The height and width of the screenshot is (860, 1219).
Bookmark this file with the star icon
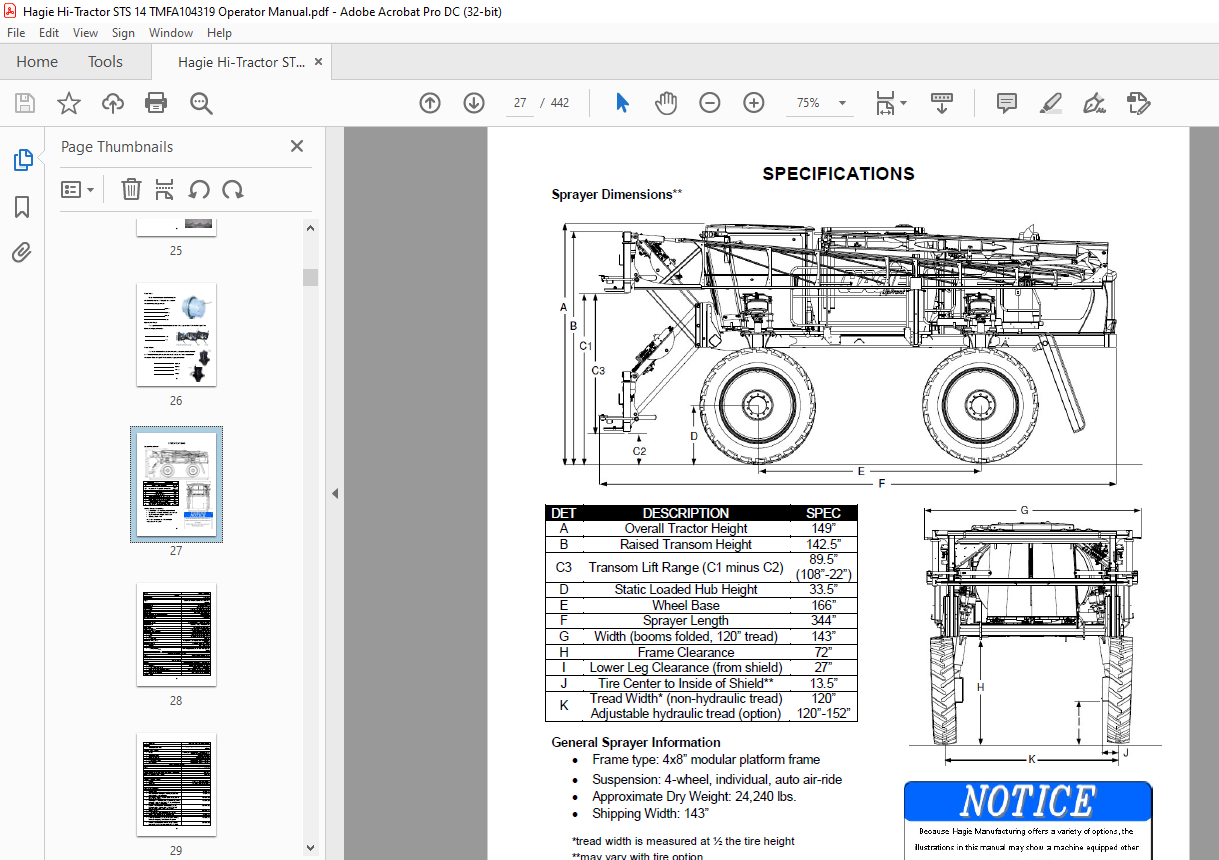tap(68, 103)
